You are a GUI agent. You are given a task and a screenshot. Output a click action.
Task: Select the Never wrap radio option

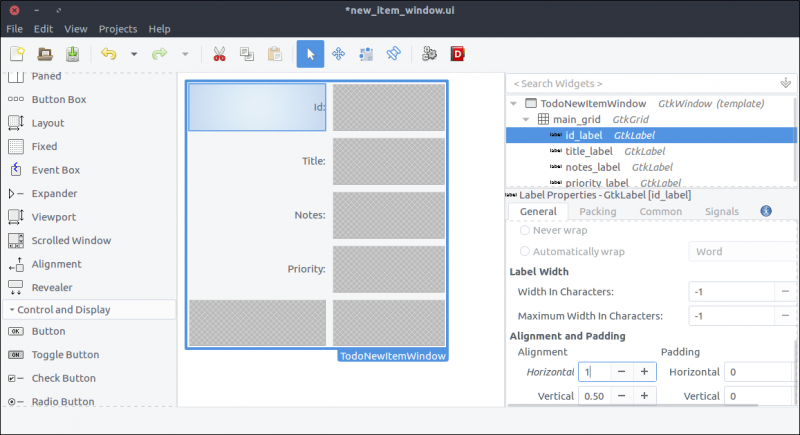(526, 231)
